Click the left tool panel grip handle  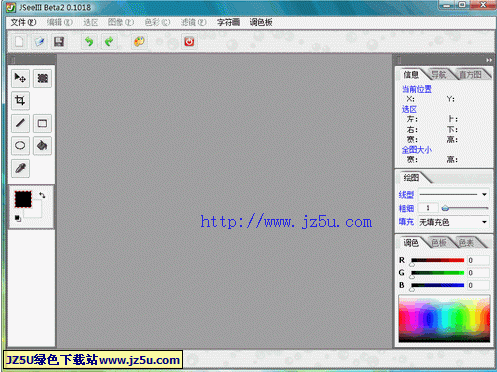tap(13, 60)
